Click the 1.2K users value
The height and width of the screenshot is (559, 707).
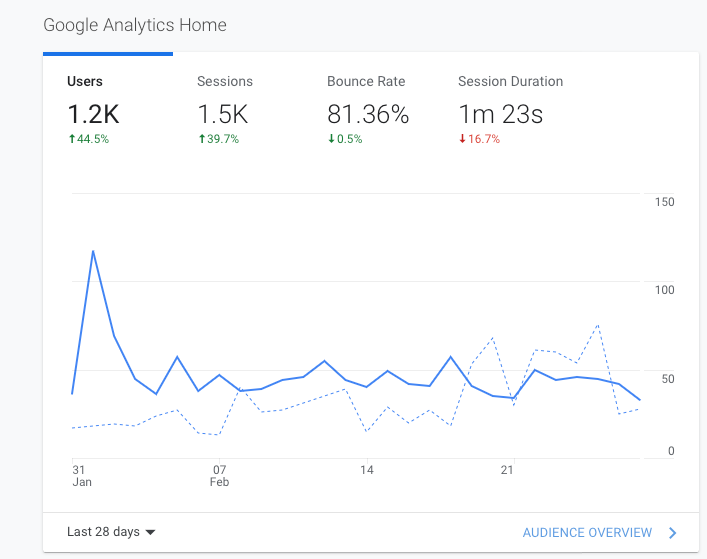(x=93, y=114)
